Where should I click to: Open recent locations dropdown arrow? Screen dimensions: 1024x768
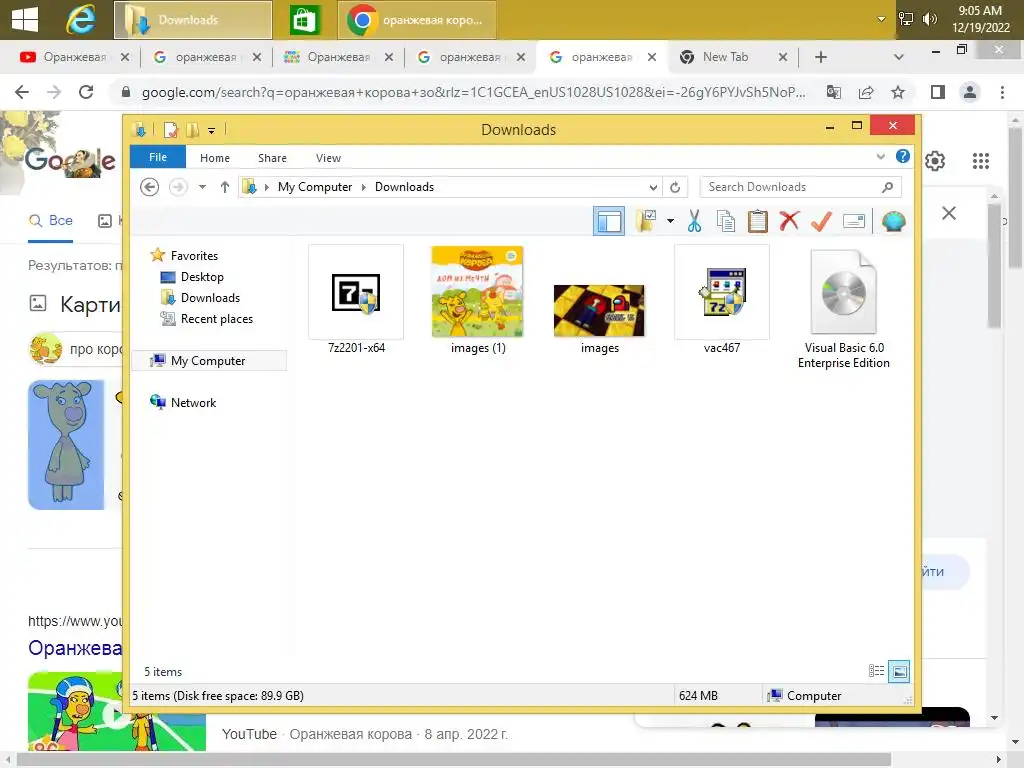[202, 187]
